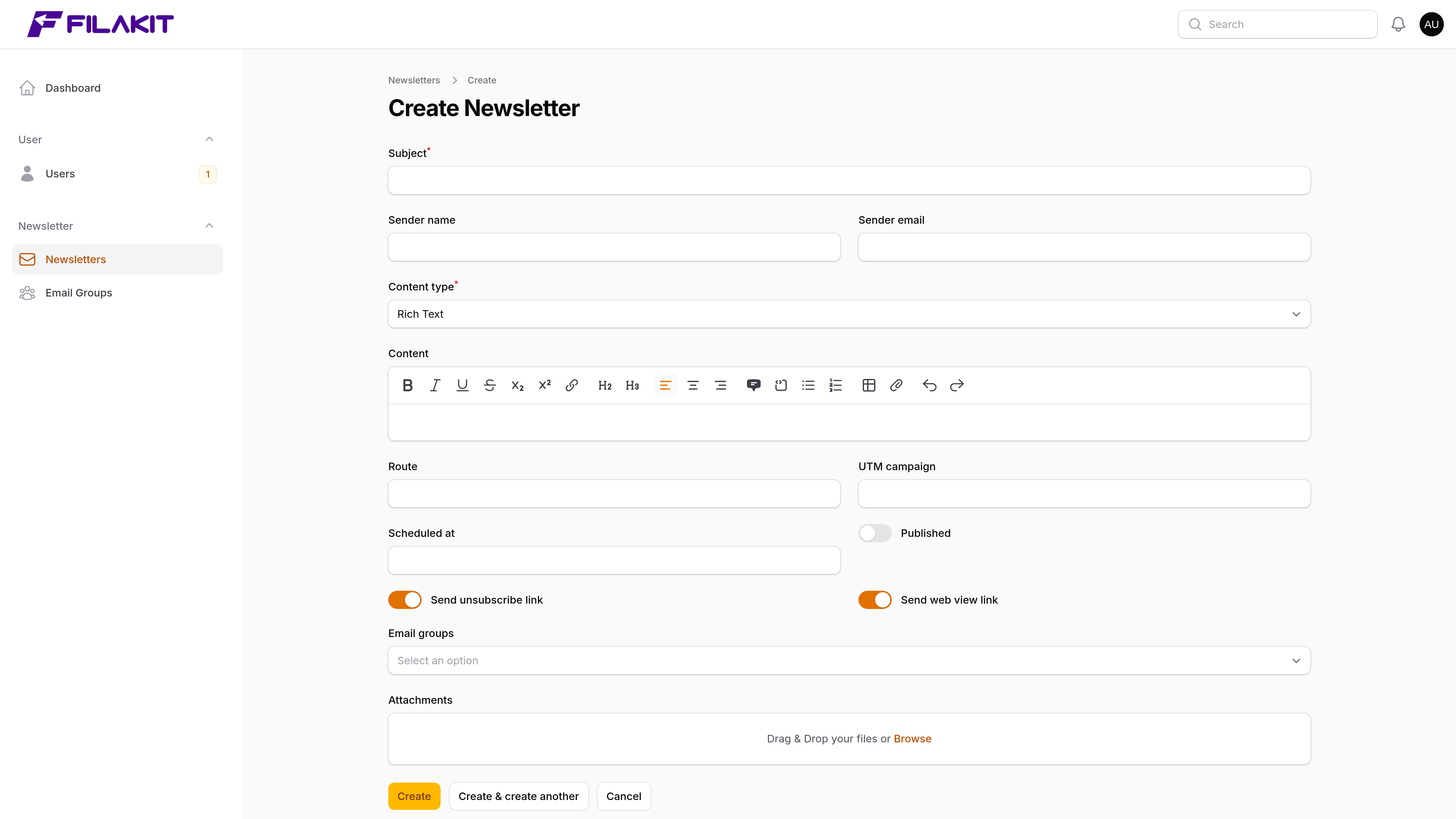
Task: Focus the UTM campaign field
Action: pyautogui.click(x=1084, y=493)
